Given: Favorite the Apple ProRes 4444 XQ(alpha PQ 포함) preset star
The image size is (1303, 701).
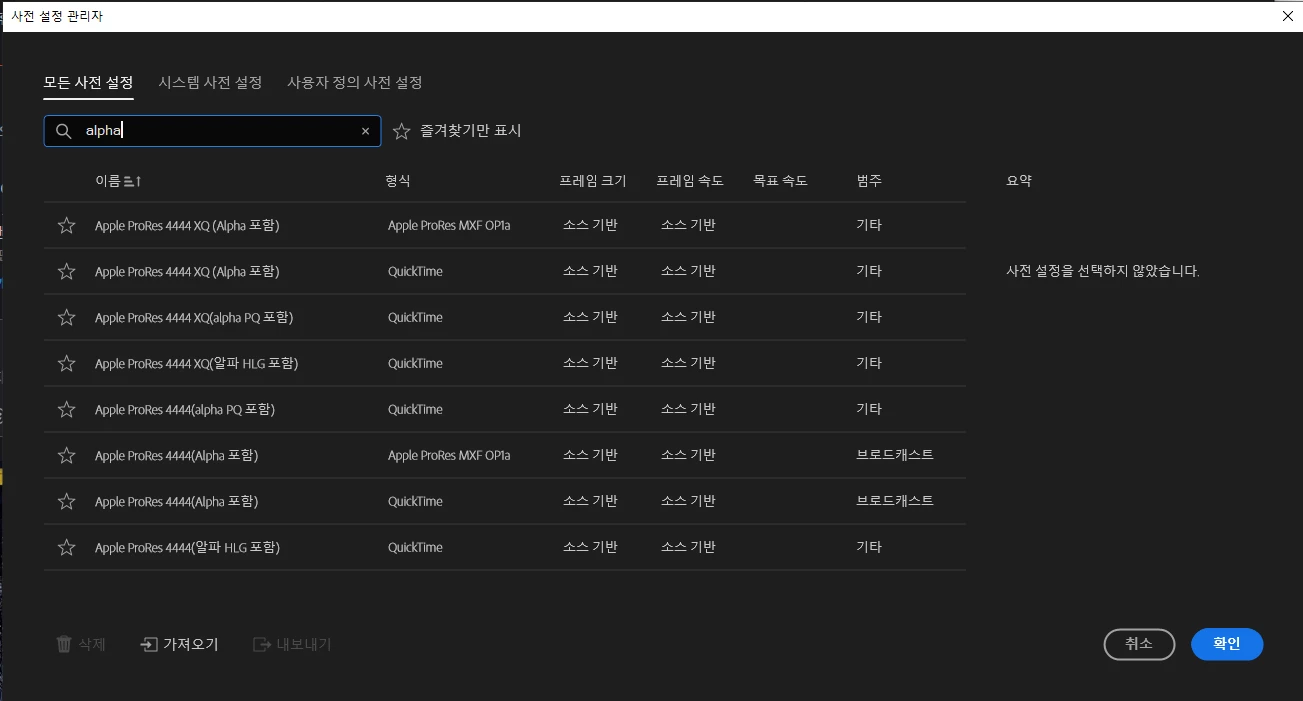Looking at the screenshot, I should click(x=67, y=317).
